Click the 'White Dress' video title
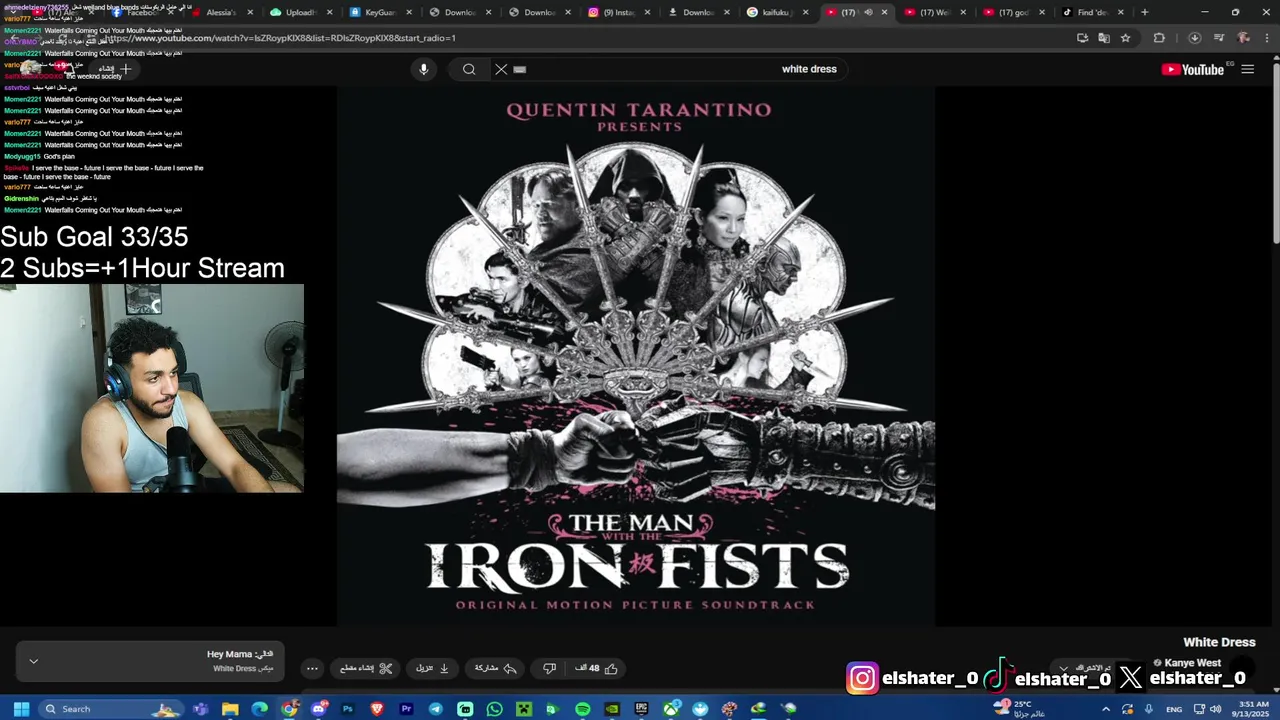Screen dimensions: 1280x720 (1219, 642)
